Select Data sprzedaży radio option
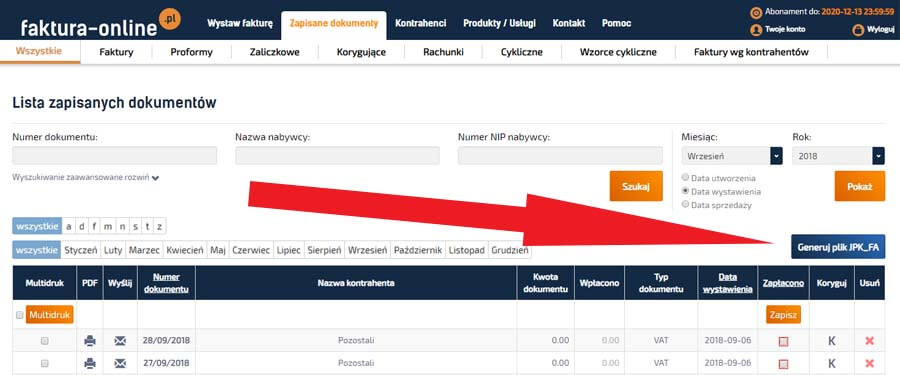The height and width of the screenshot is (375, 900). 685,204
